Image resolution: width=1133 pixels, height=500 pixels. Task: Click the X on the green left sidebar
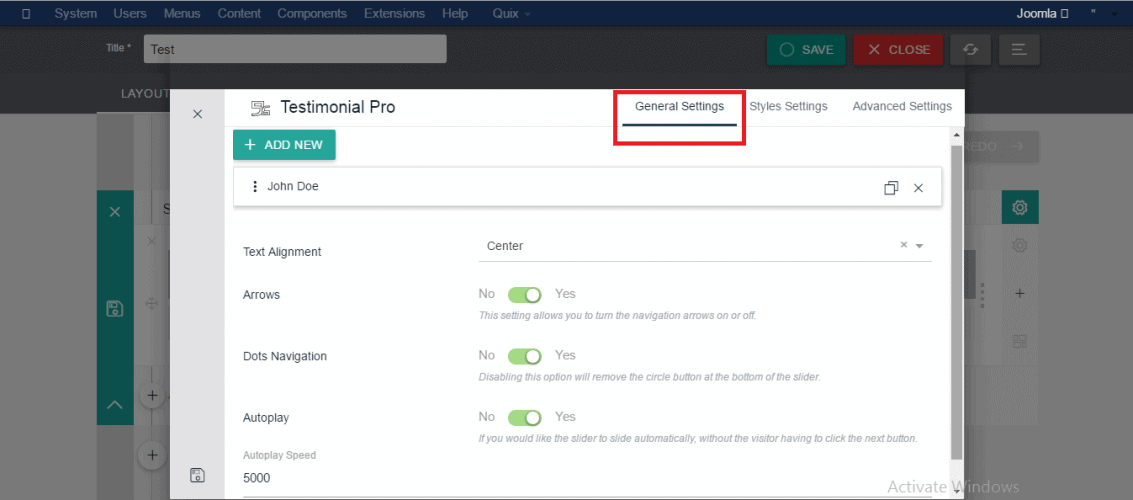coord(115,212)
